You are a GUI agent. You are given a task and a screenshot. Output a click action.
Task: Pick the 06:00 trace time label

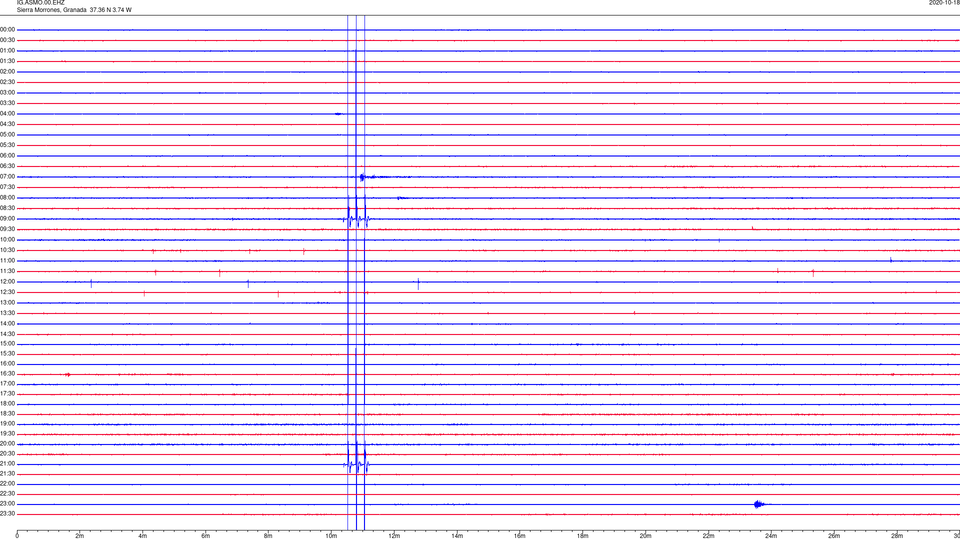[x=8, y=156]
